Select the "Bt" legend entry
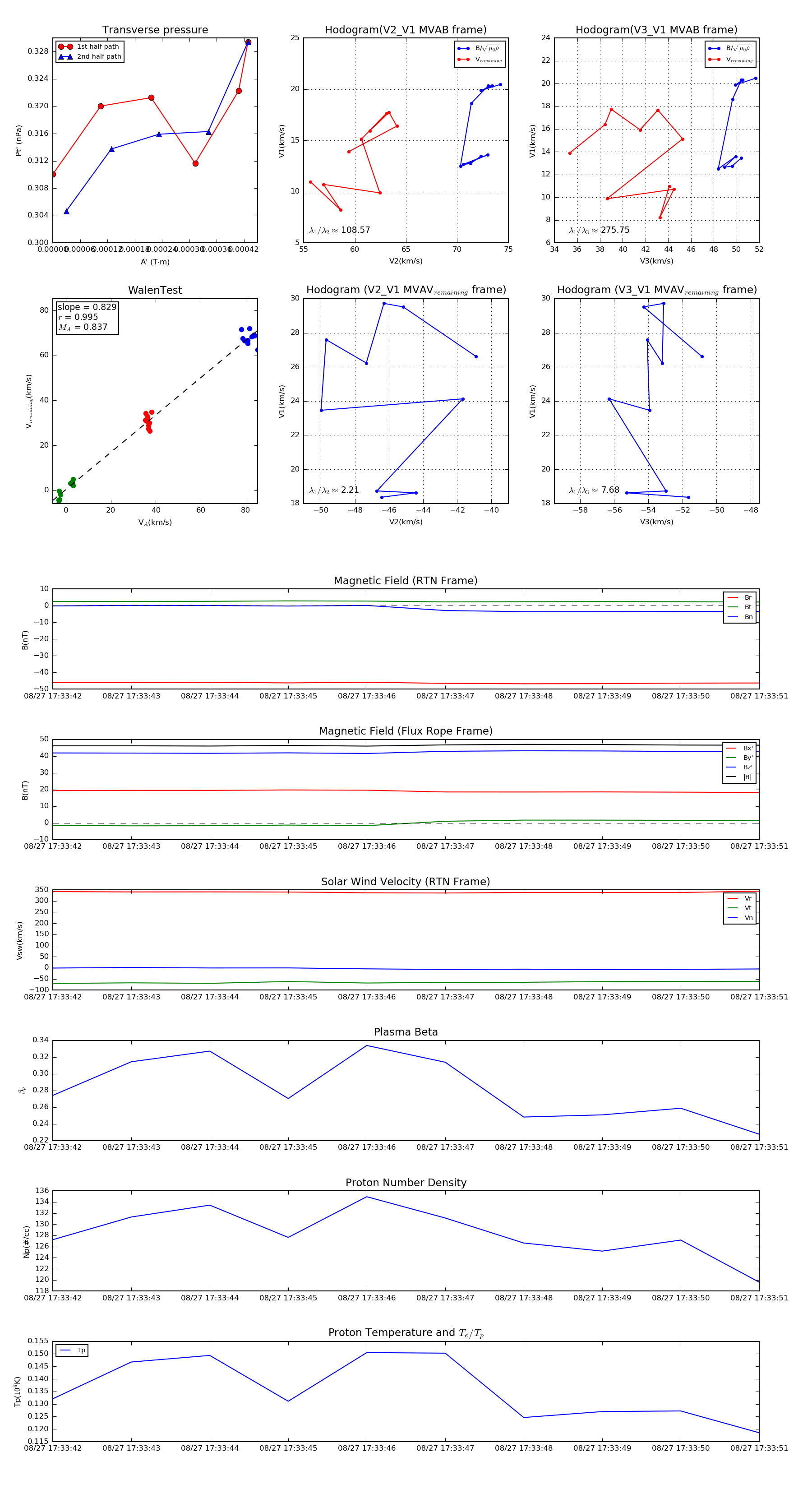Screen dimensions: 812x1489 tap(740, 607)
